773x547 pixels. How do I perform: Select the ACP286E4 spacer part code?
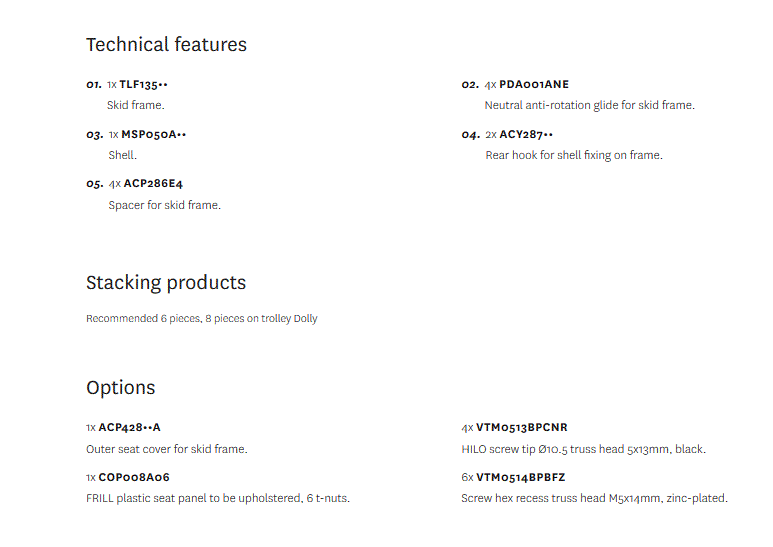[153, 184]
